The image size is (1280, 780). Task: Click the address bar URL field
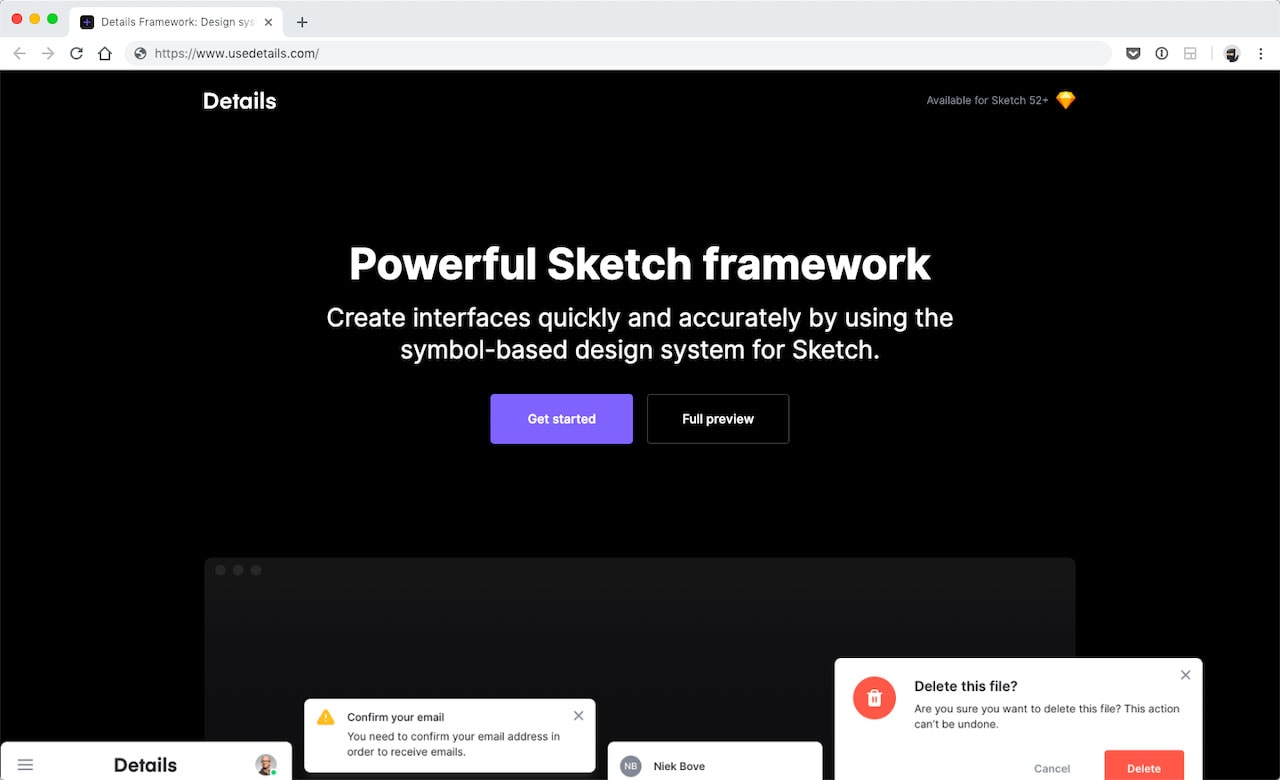pos(618,54)
